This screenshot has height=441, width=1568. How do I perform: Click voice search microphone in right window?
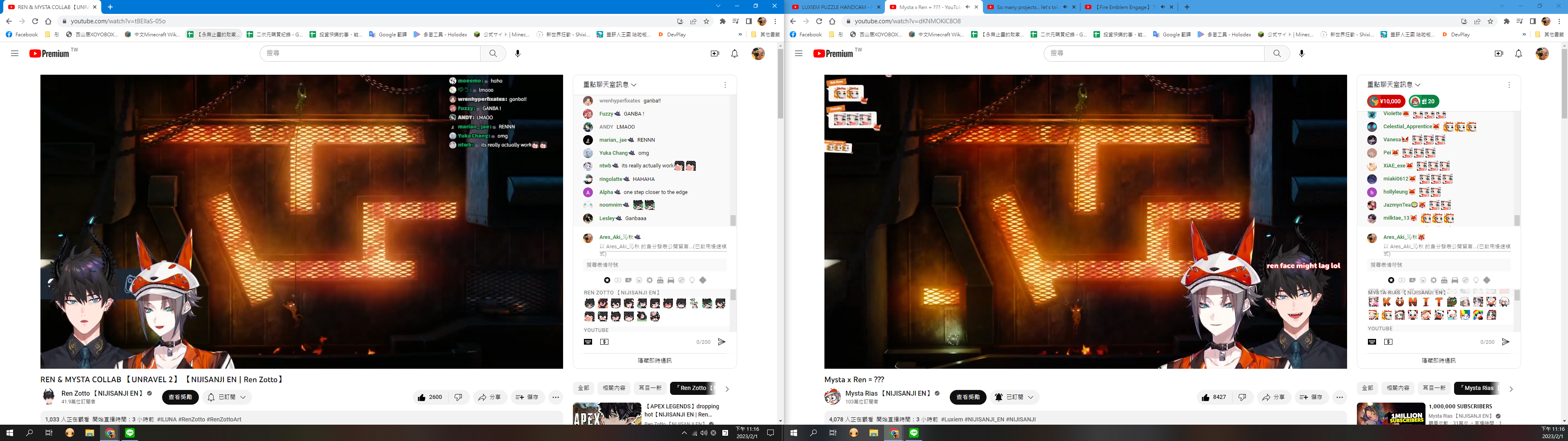[1301, 53]
